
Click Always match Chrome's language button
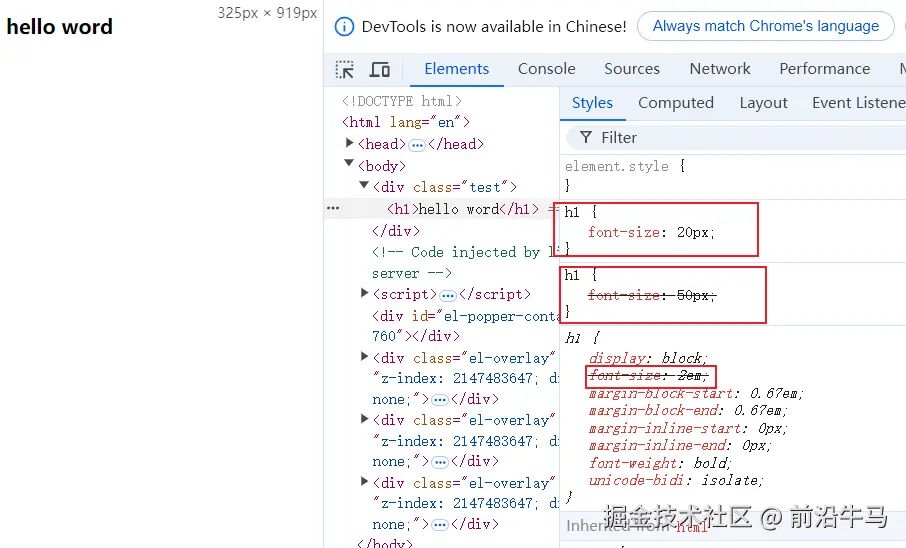tap(766, 26)
